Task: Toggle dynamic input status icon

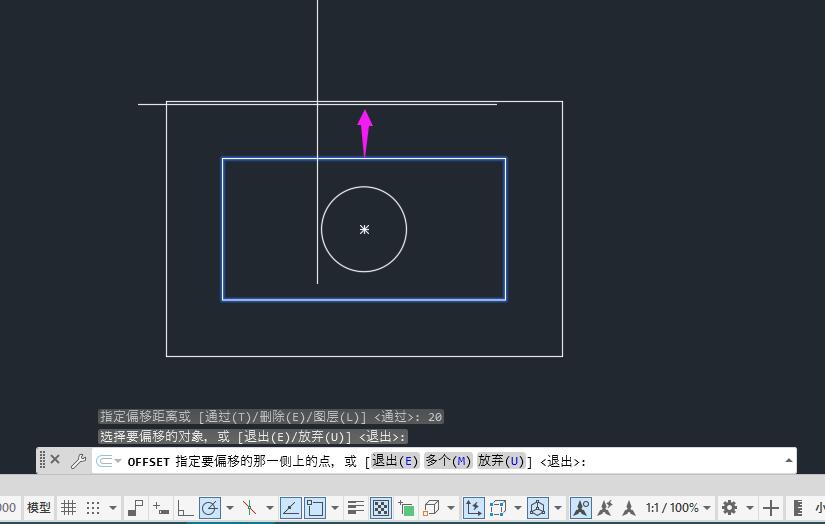Action: (160, 508)
